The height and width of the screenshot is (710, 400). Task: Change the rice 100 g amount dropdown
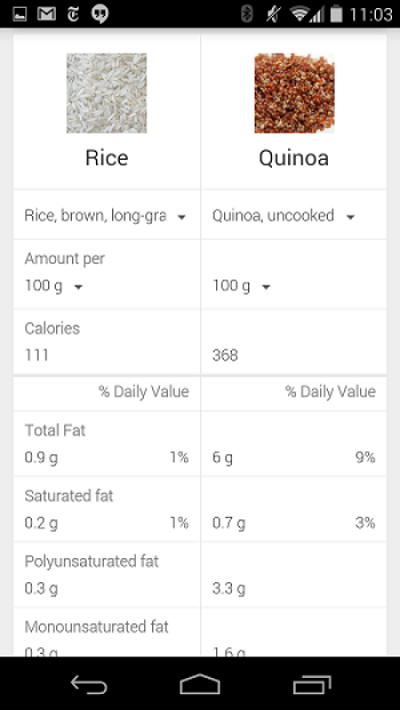pyautogui.click(x=53, y=286)
